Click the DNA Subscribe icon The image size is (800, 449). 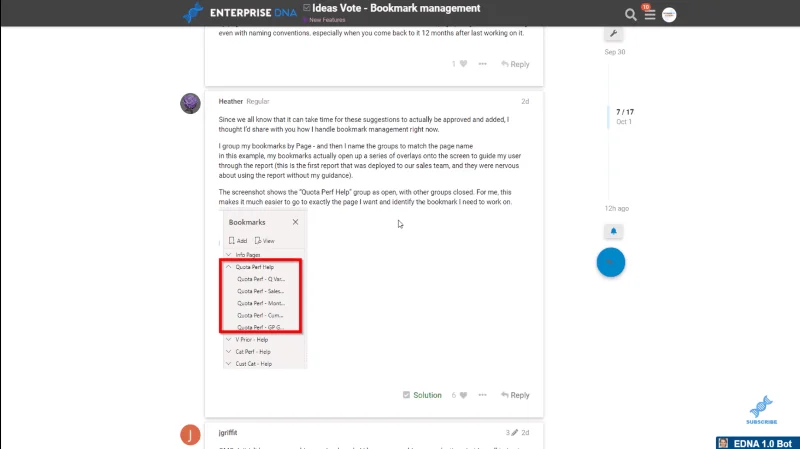[761, 410]
